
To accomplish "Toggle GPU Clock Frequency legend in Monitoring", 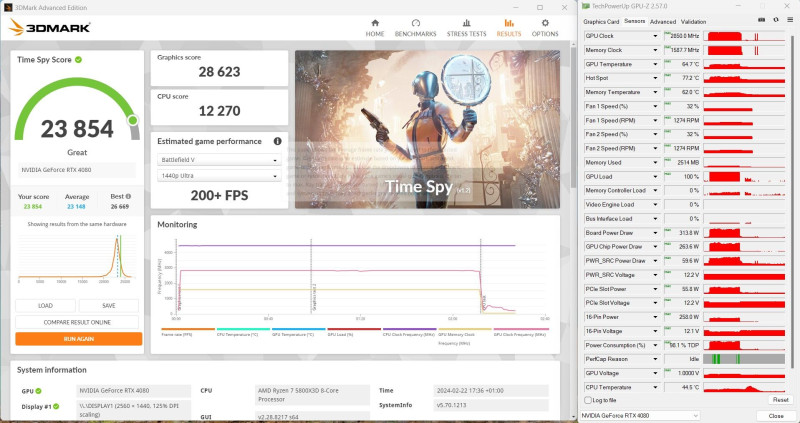I will coord(521,332).
